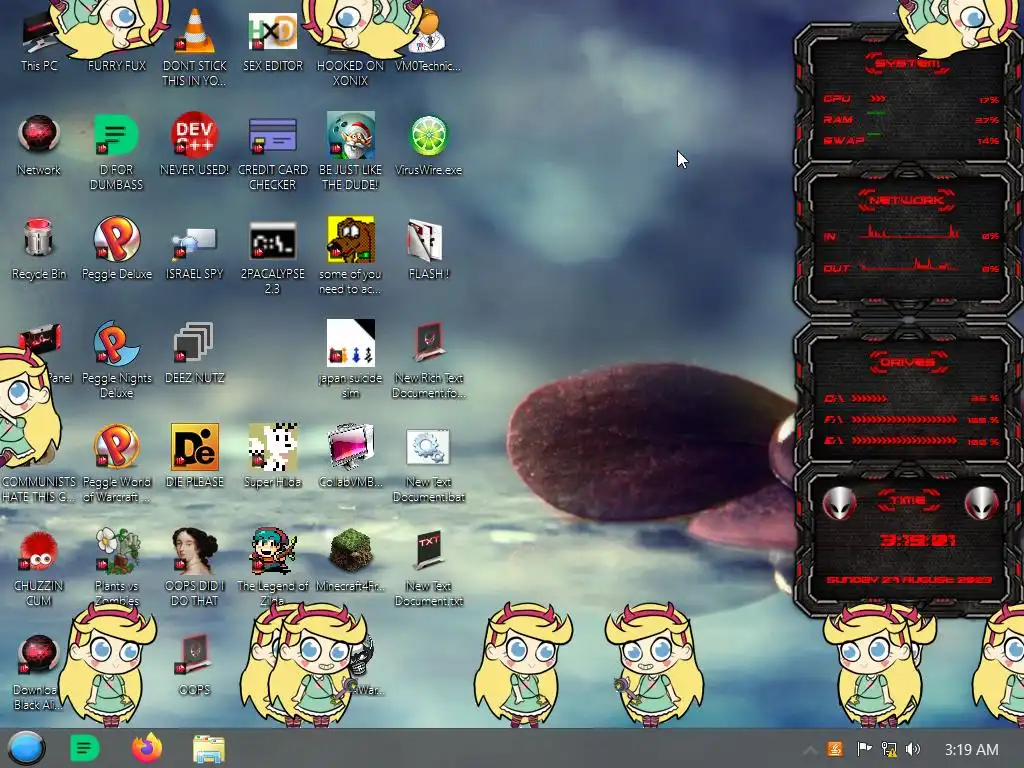
Task: Open the FLASH ! icon
Action: pos(428,249)
